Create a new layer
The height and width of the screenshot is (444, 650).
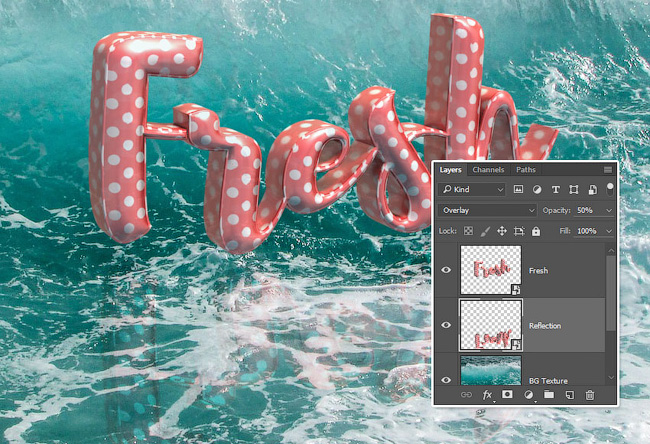coord(570,395)
